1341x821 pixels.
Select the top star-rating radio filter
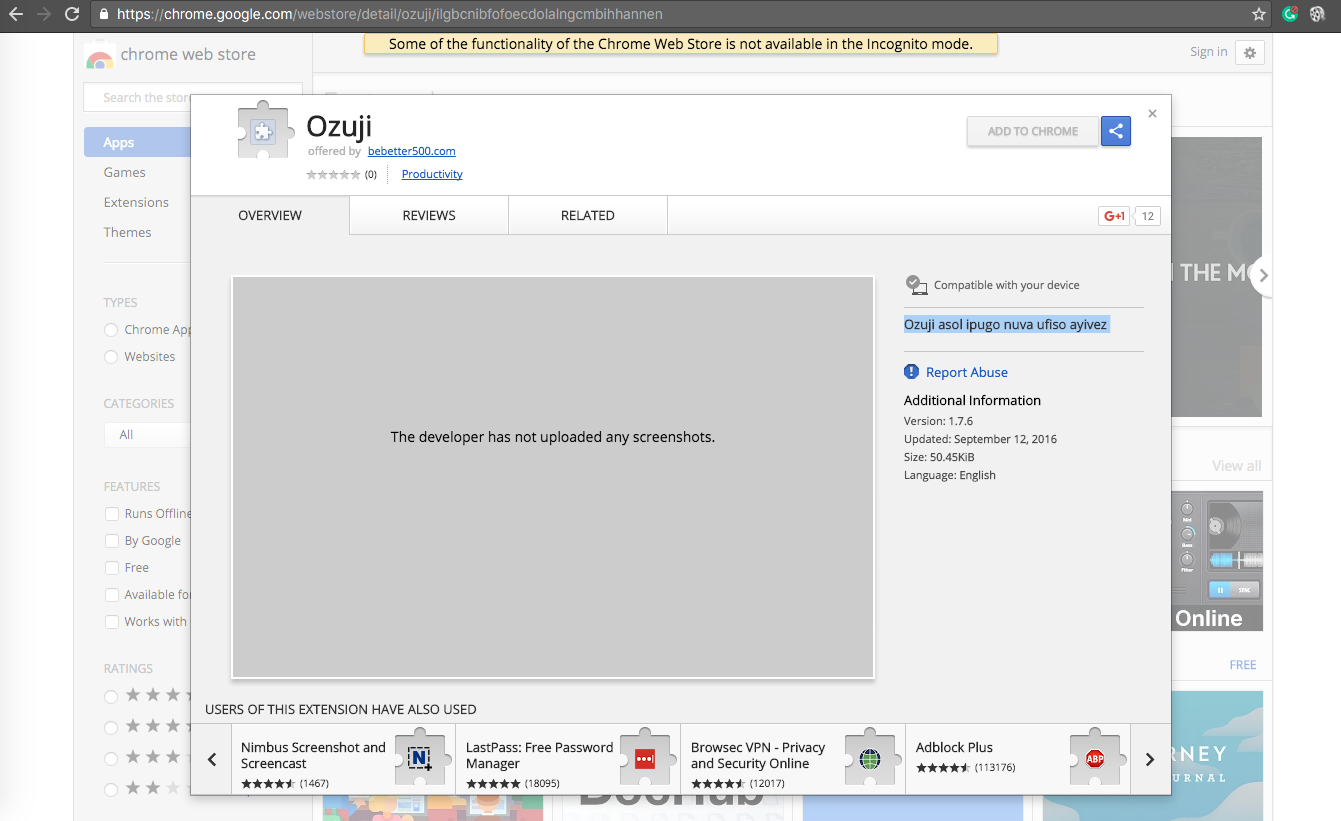pyautogui.click(x=111, y=696)
